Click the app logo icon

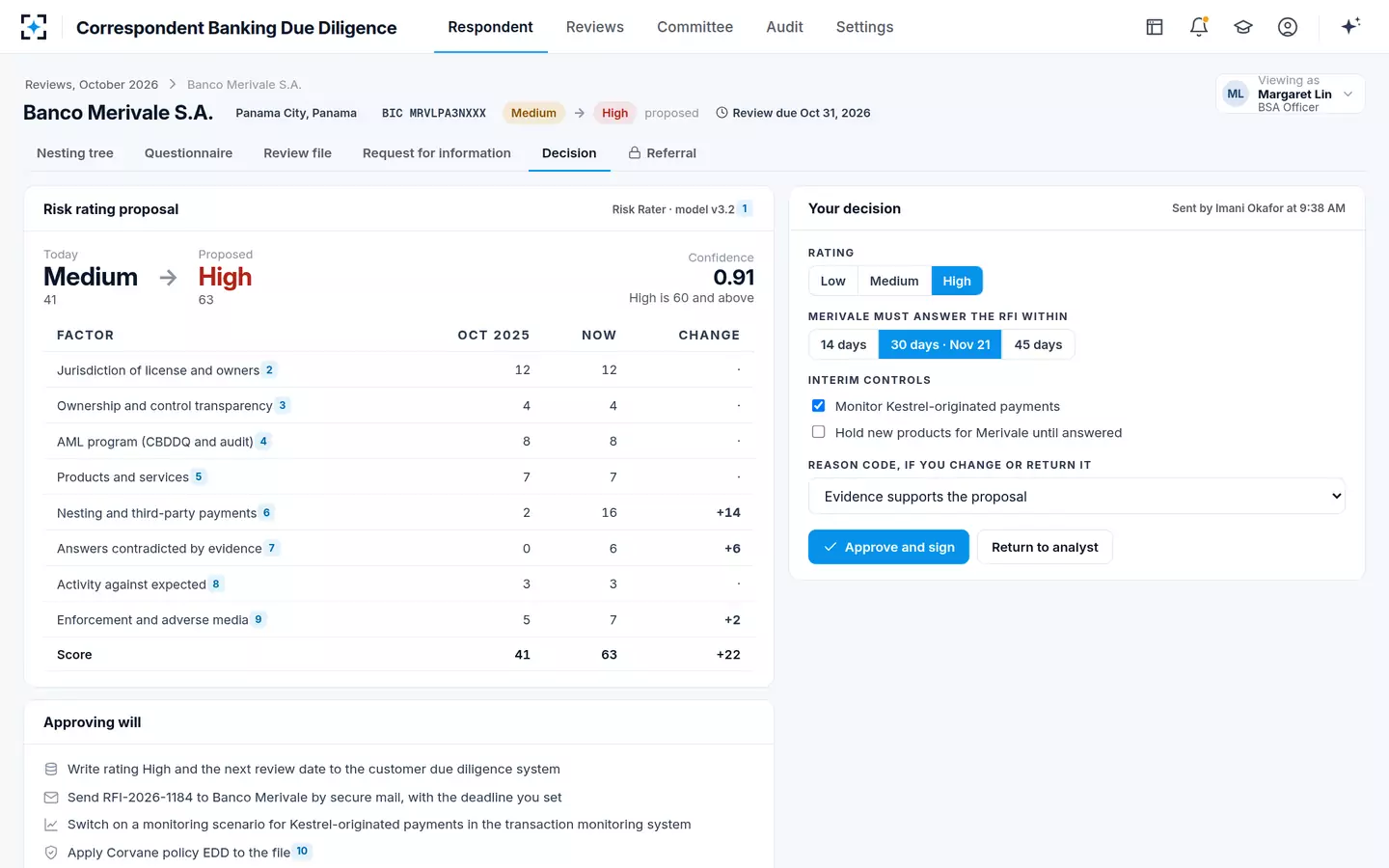[34, 27]
